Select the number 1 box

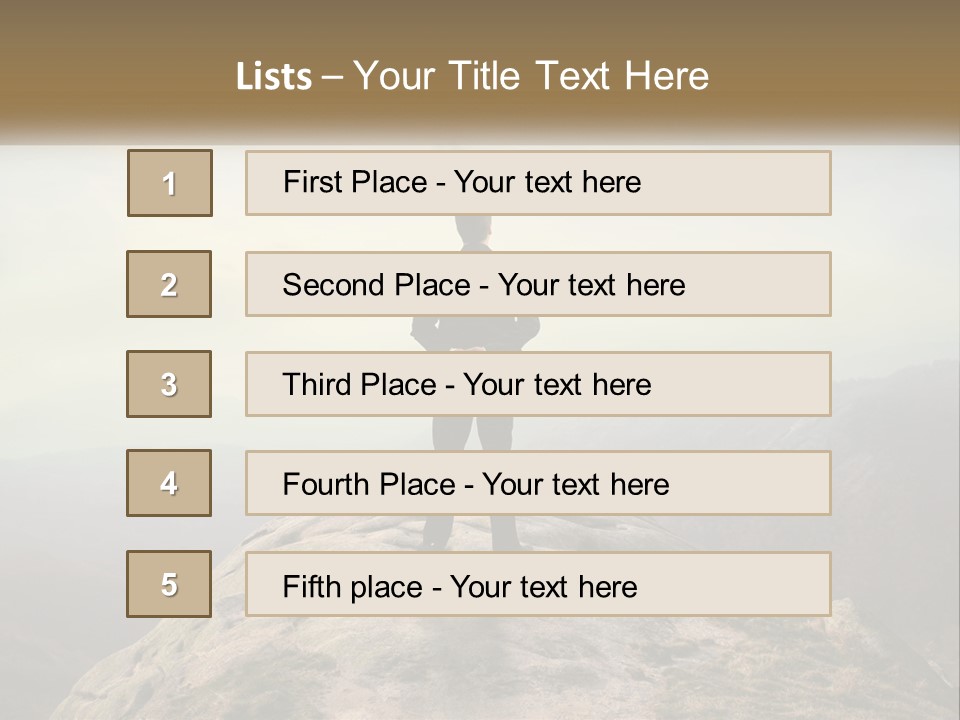[170, 183]
